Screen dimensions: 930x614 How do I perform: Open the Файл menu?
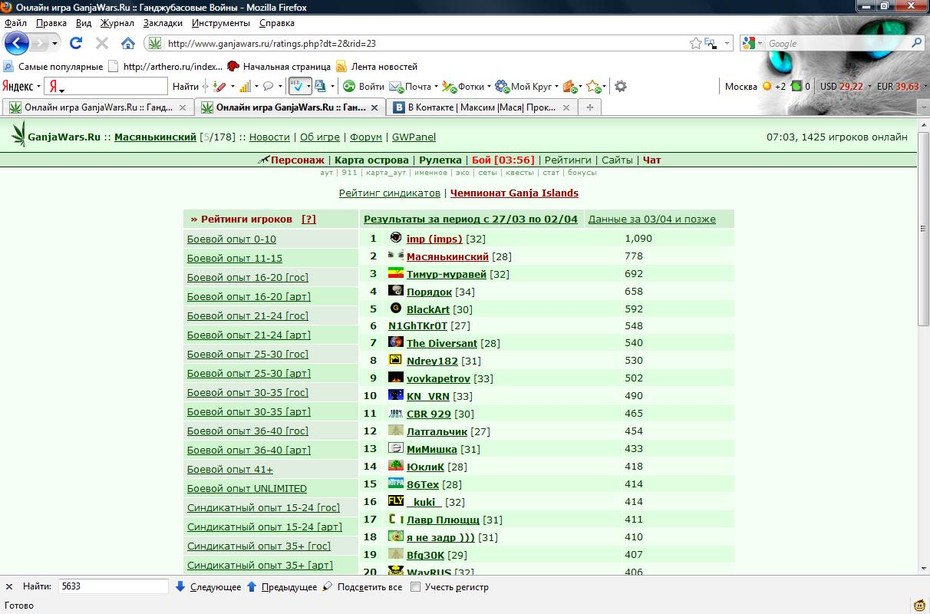(x=15, y=23)
